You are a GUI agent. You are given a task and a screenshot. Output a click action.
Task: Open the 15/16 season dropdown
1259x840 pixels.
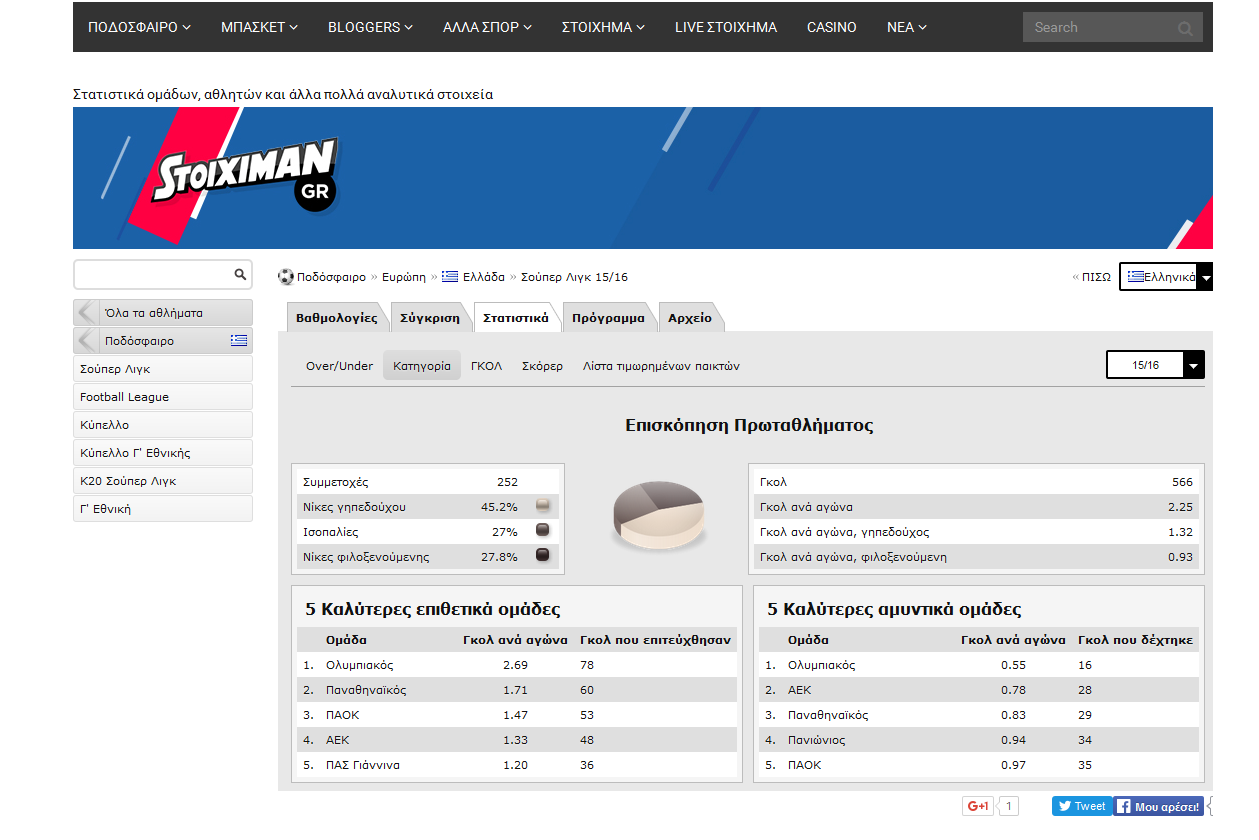click(x=1192, y=364)
